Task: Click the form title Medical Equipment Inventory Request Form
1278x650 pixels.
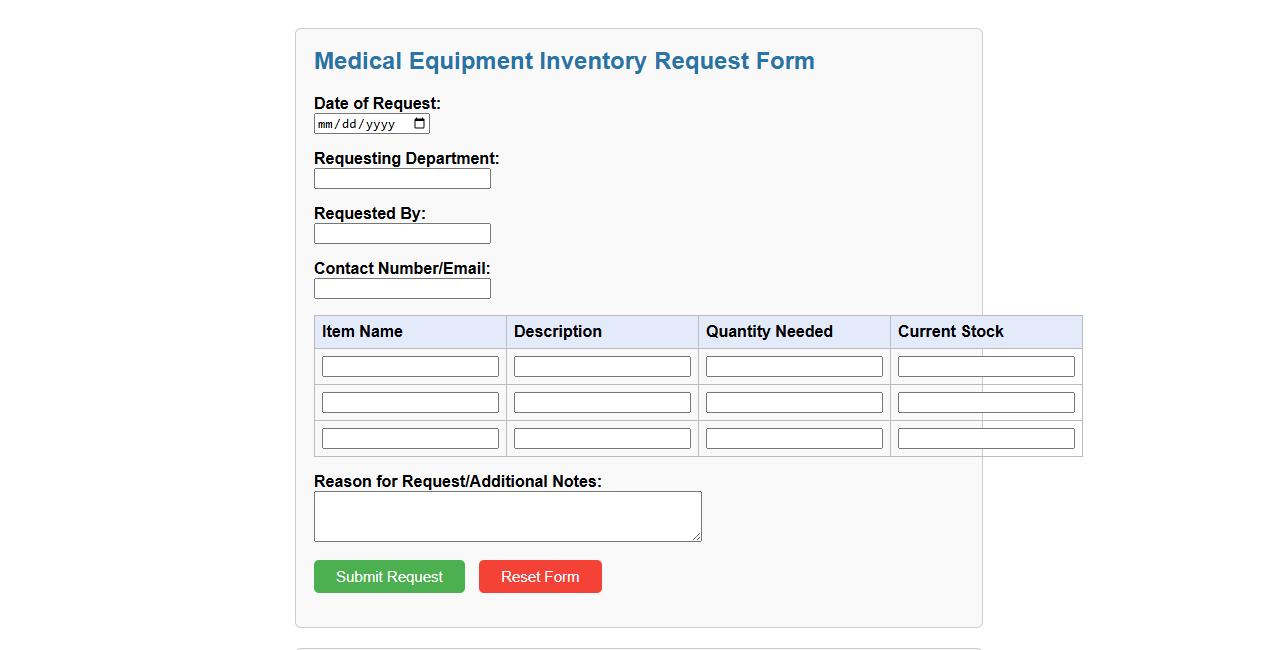Action: [564, 61]
